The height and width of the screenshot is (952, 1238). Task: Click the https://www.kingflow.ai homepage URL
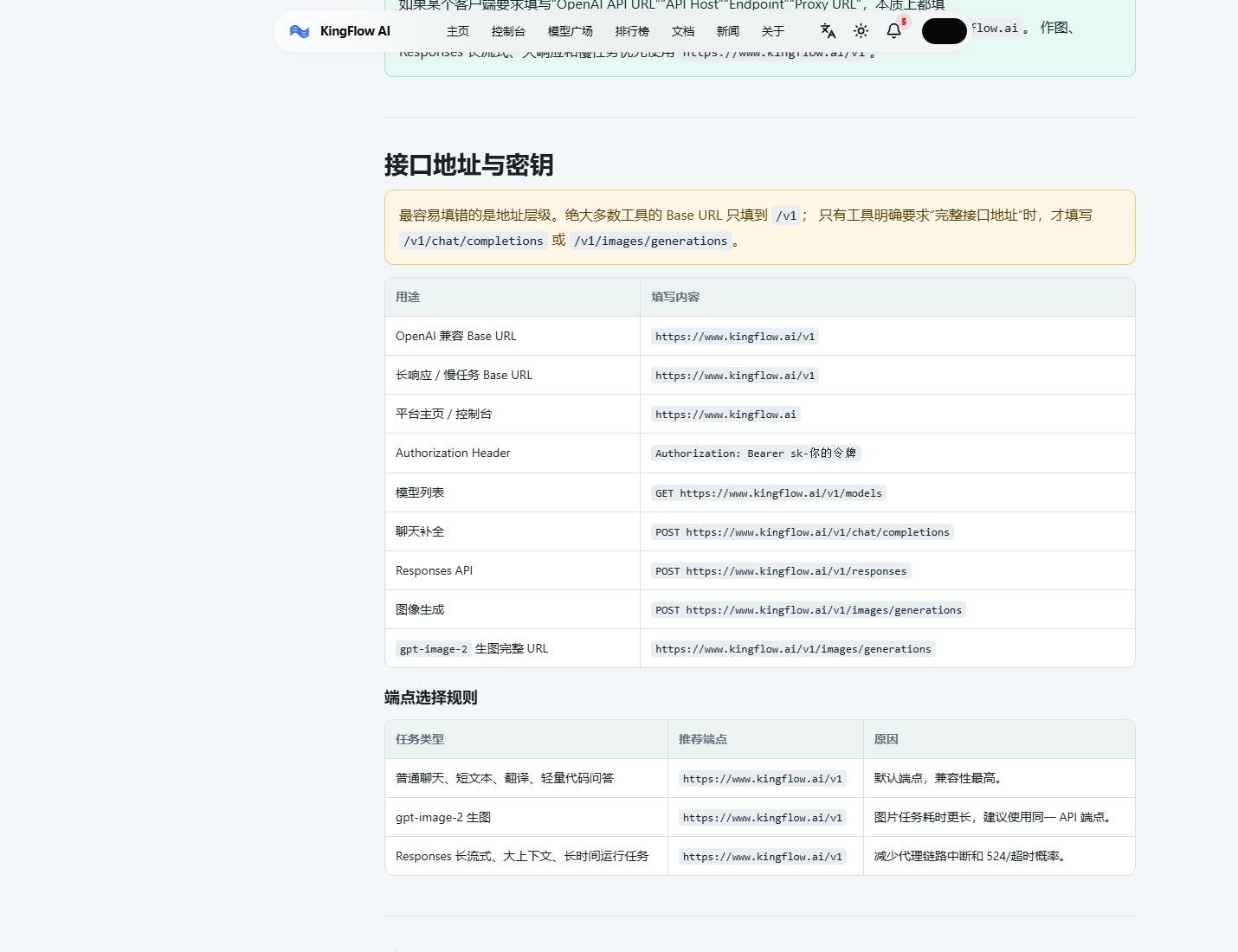725,415
